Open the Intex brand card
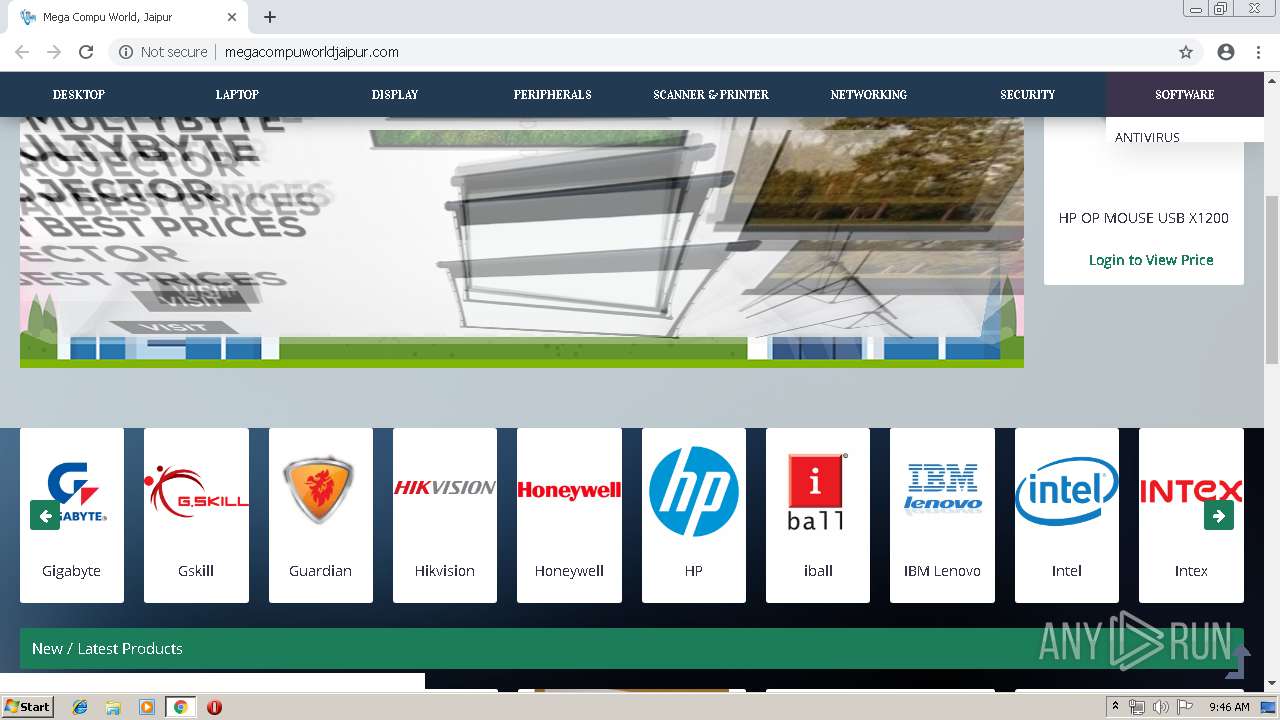The height and width of the screenshot is (720, 1280). 1191,515
